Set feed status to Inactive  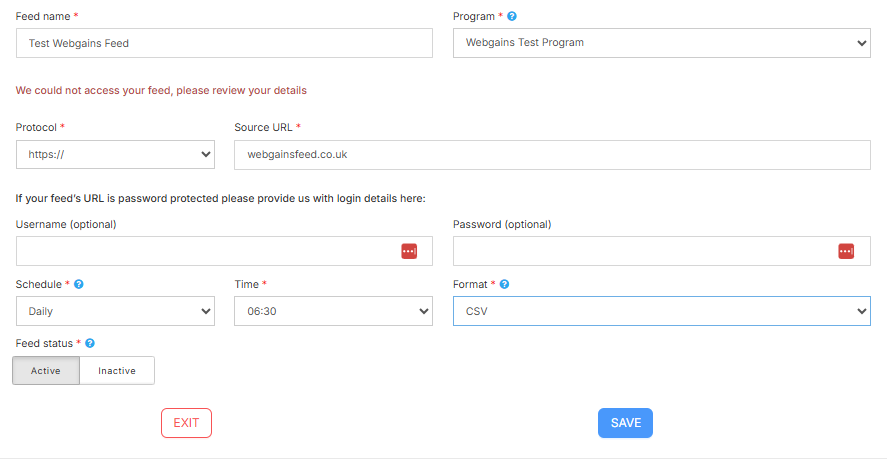[x=117, y=370]
